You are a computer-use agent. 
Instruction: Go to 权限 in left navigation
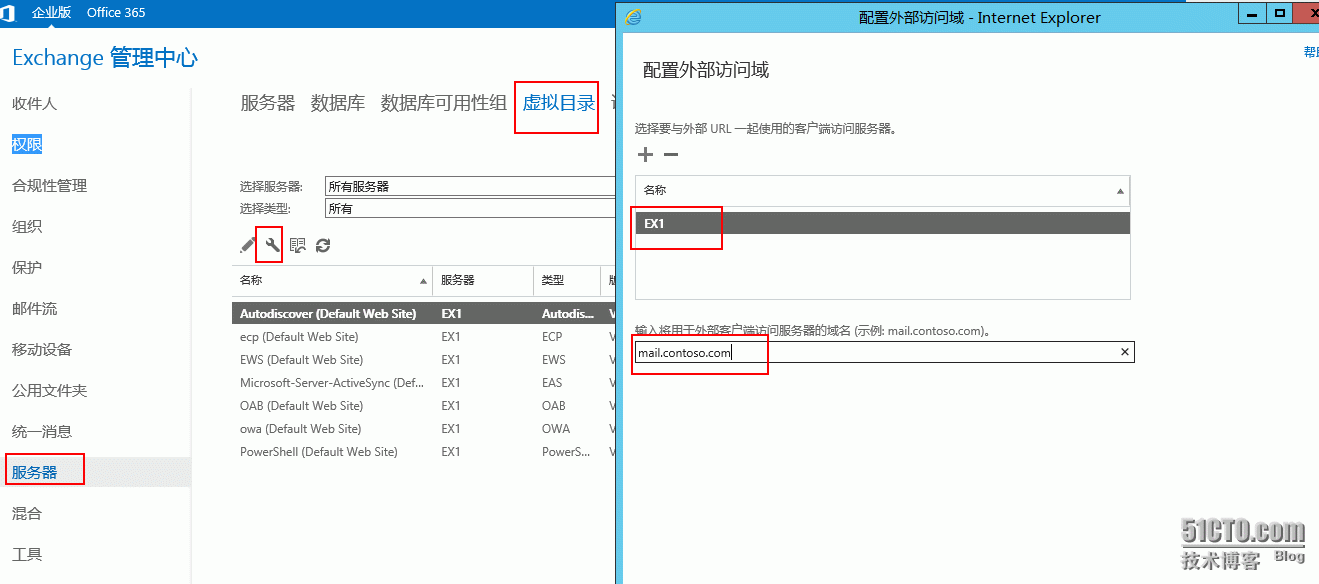[27, 145]
